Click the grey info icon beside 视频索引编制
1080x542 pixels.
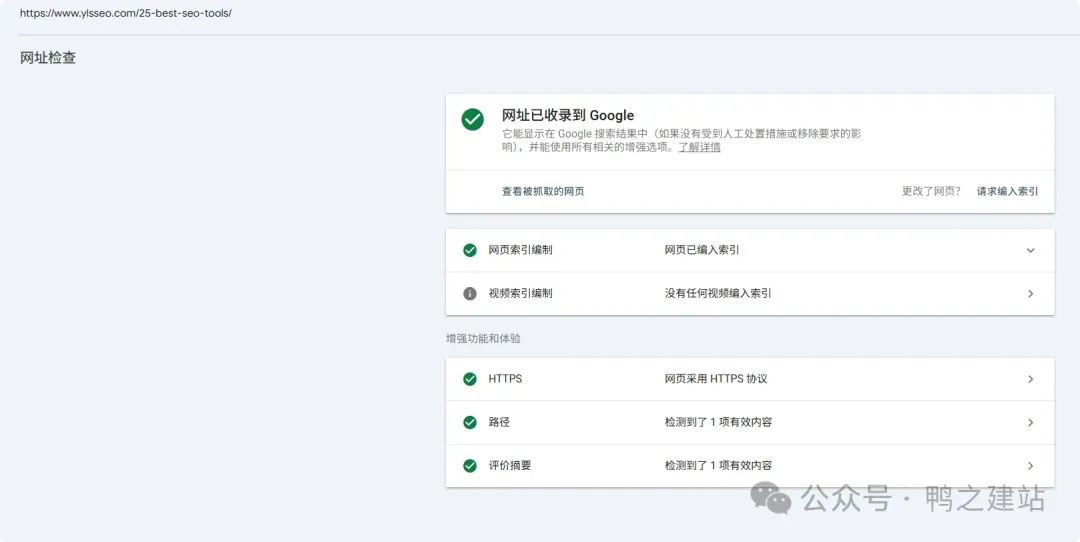click(x=470, y=293)
